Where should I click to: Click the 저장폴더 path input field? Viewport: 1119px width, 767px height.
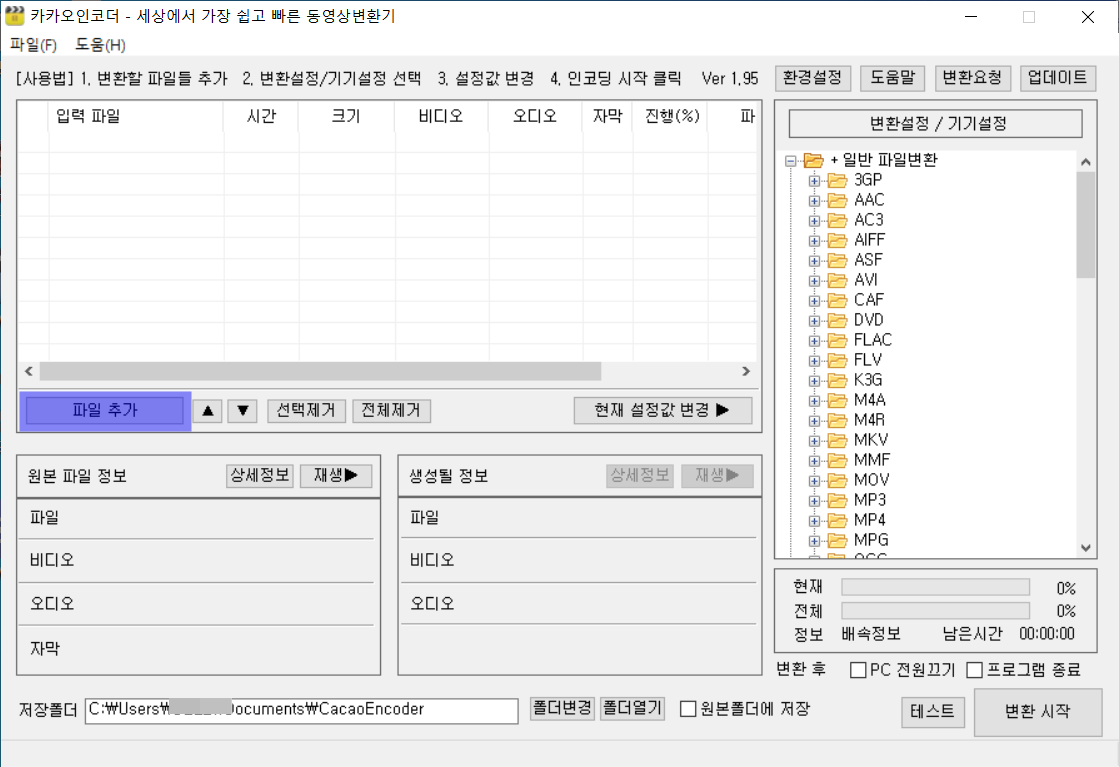pyautogui.click(x=301, y=710)
